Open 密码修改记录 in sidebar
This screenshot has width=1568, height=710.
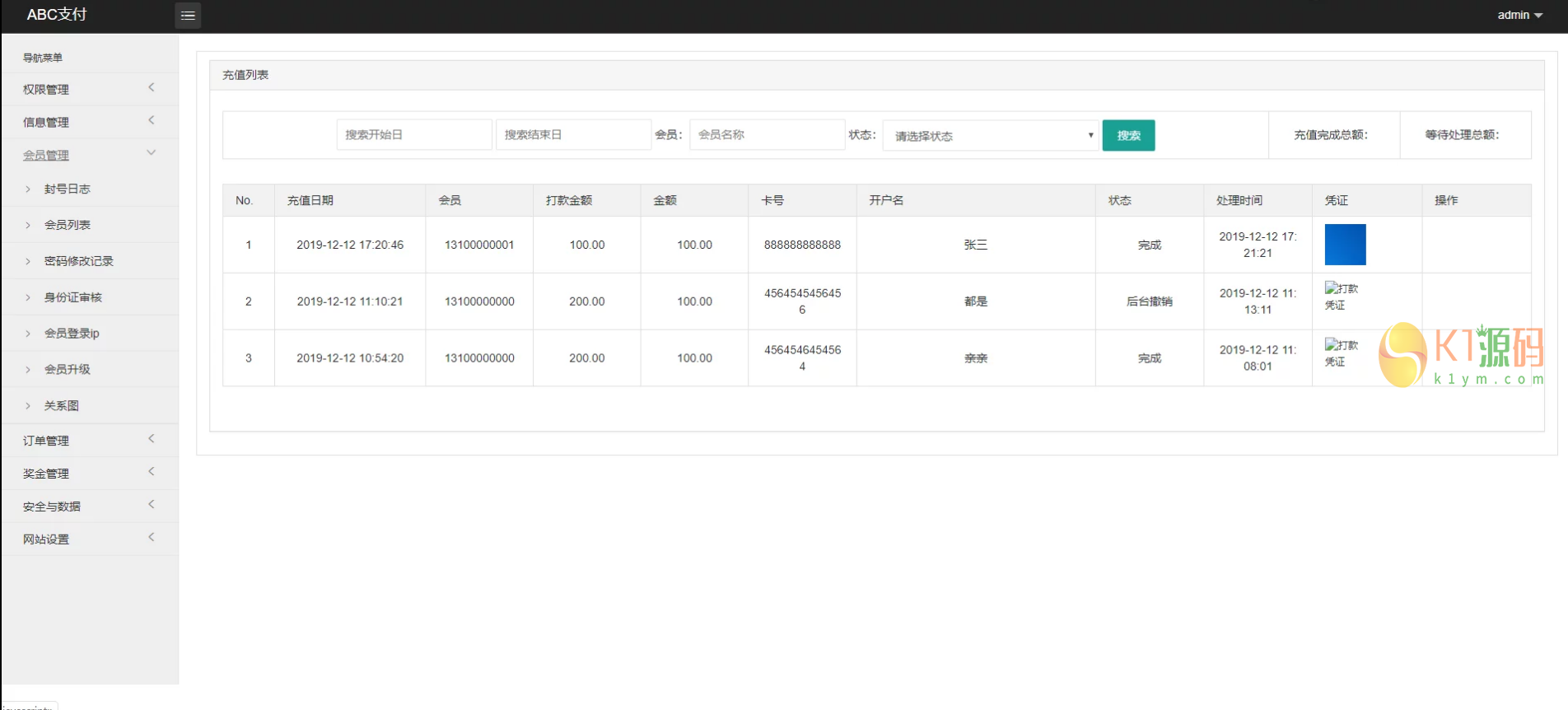(x=79, y=261)
